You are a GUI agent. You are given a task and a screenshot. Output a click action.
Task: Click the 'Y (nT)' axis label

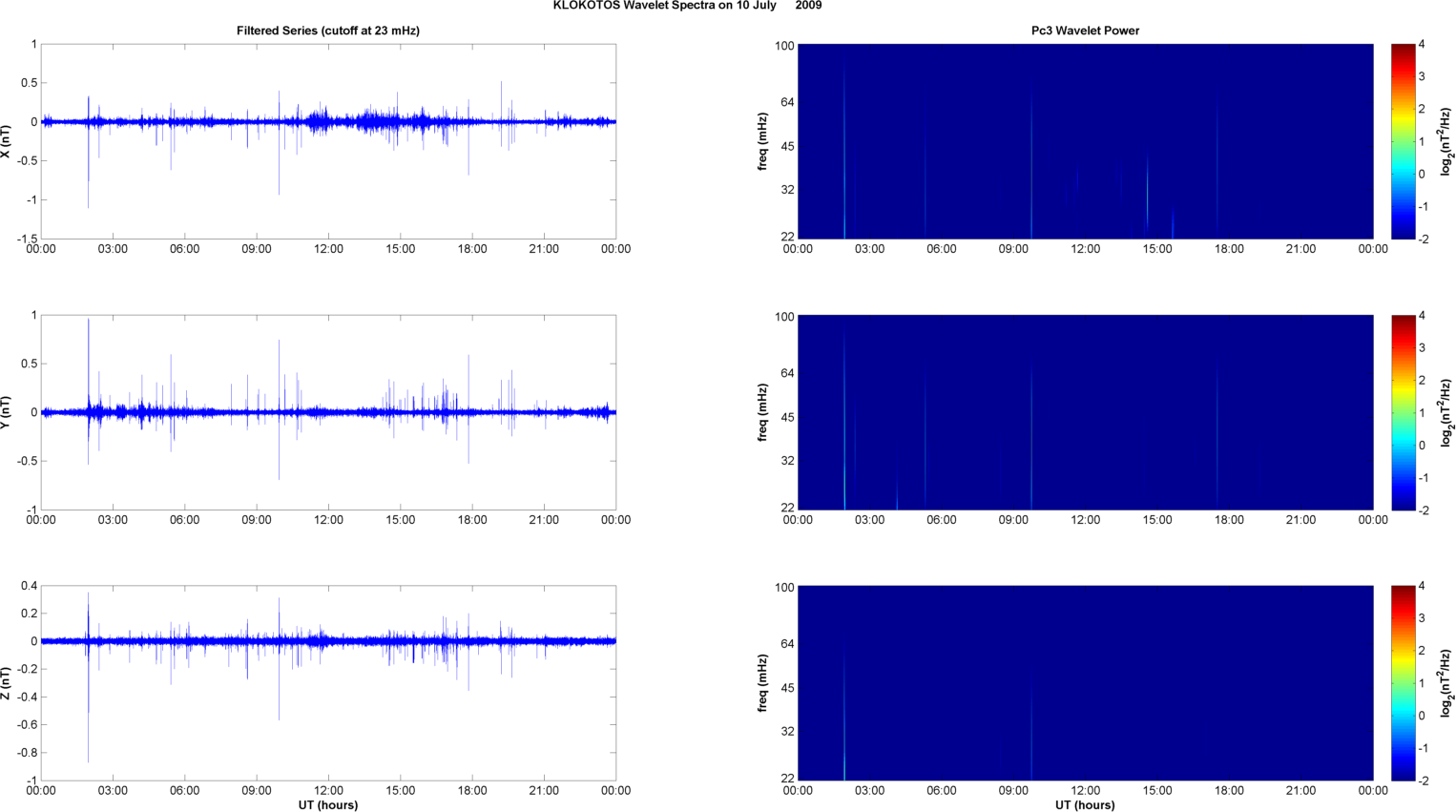(7, 412)
